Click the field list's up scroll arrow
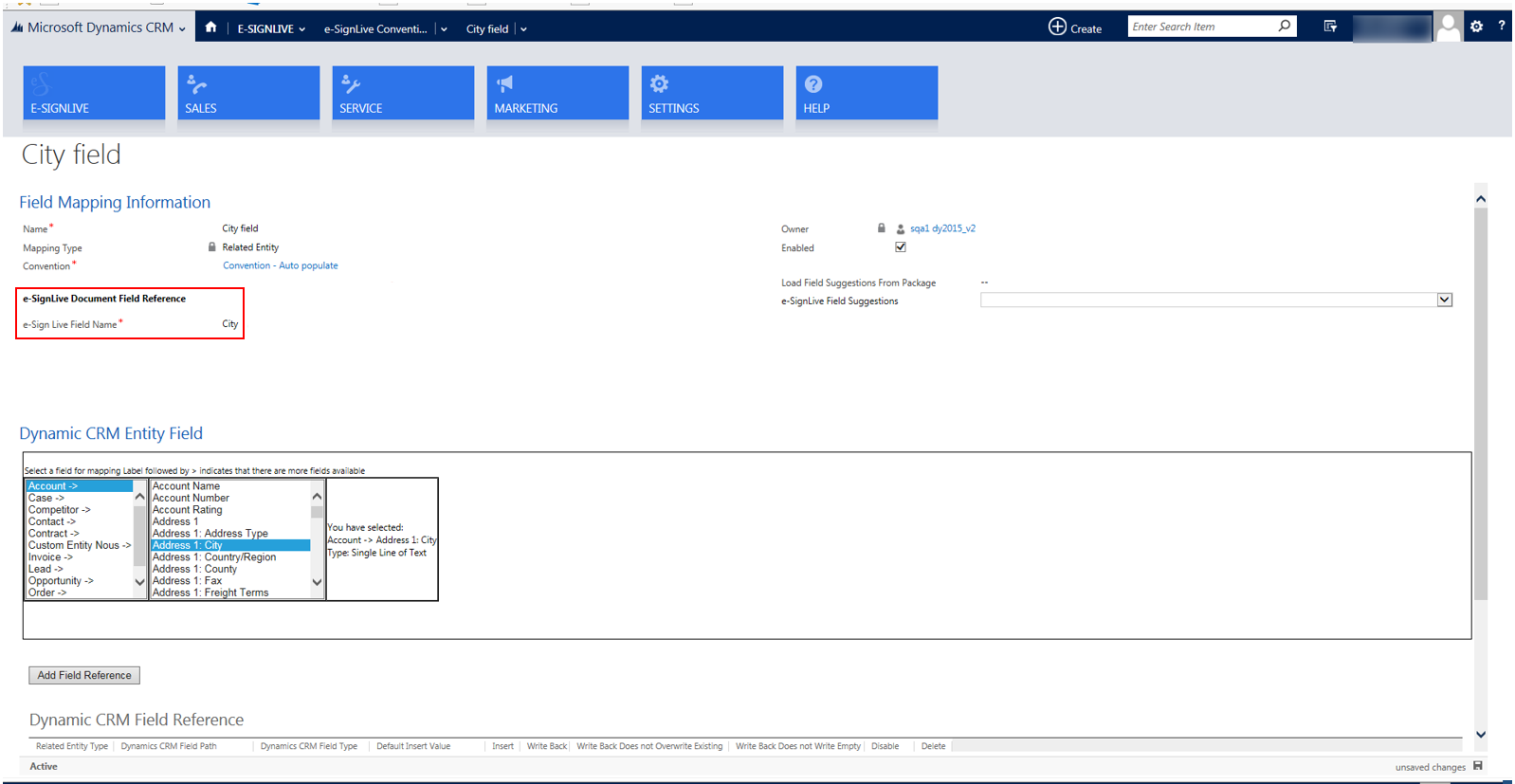 (x=317, y=496)
